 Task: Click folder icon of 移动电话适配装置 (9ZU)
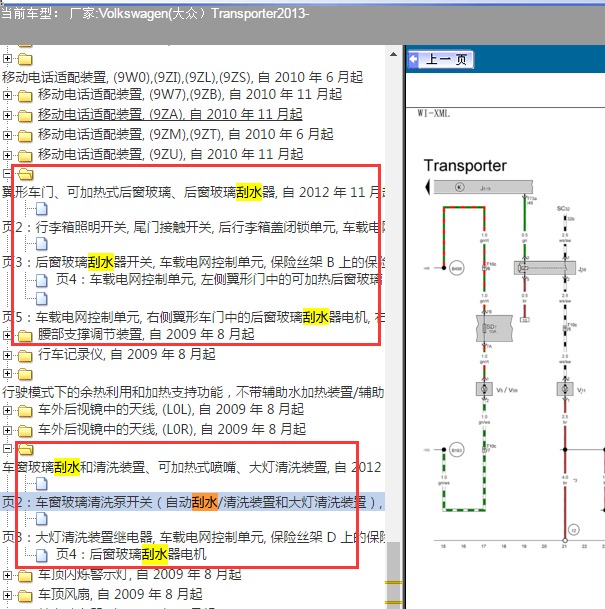click(x=25, y=156)
